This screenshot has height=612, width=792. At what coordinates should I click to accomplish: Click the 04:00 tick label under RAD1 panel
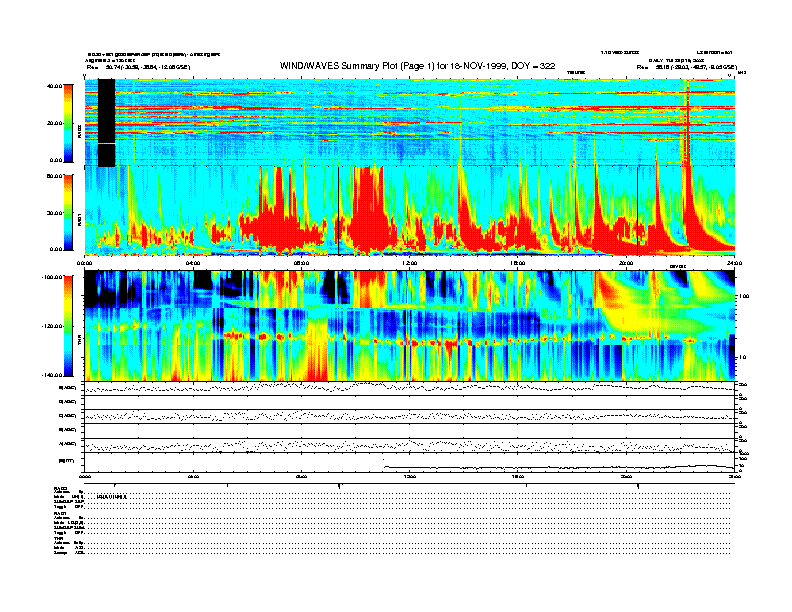tap(193, 263)
